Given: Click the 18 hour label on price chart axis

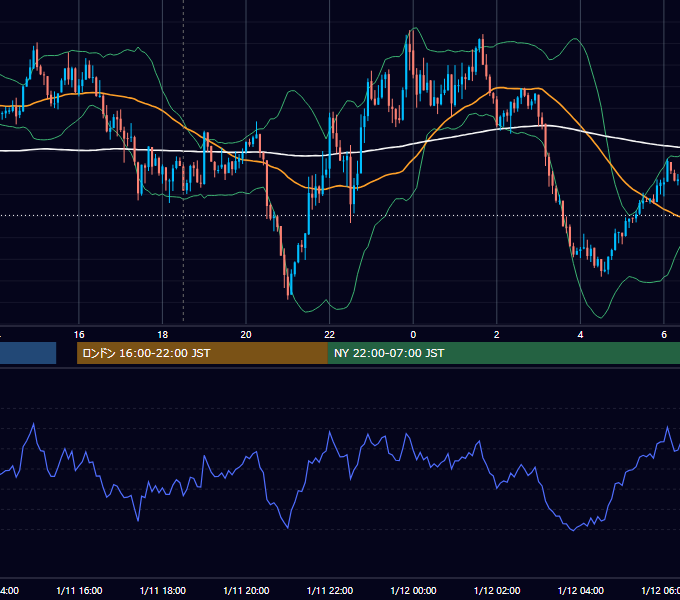Looking at the screenshot, I should 162,335.
